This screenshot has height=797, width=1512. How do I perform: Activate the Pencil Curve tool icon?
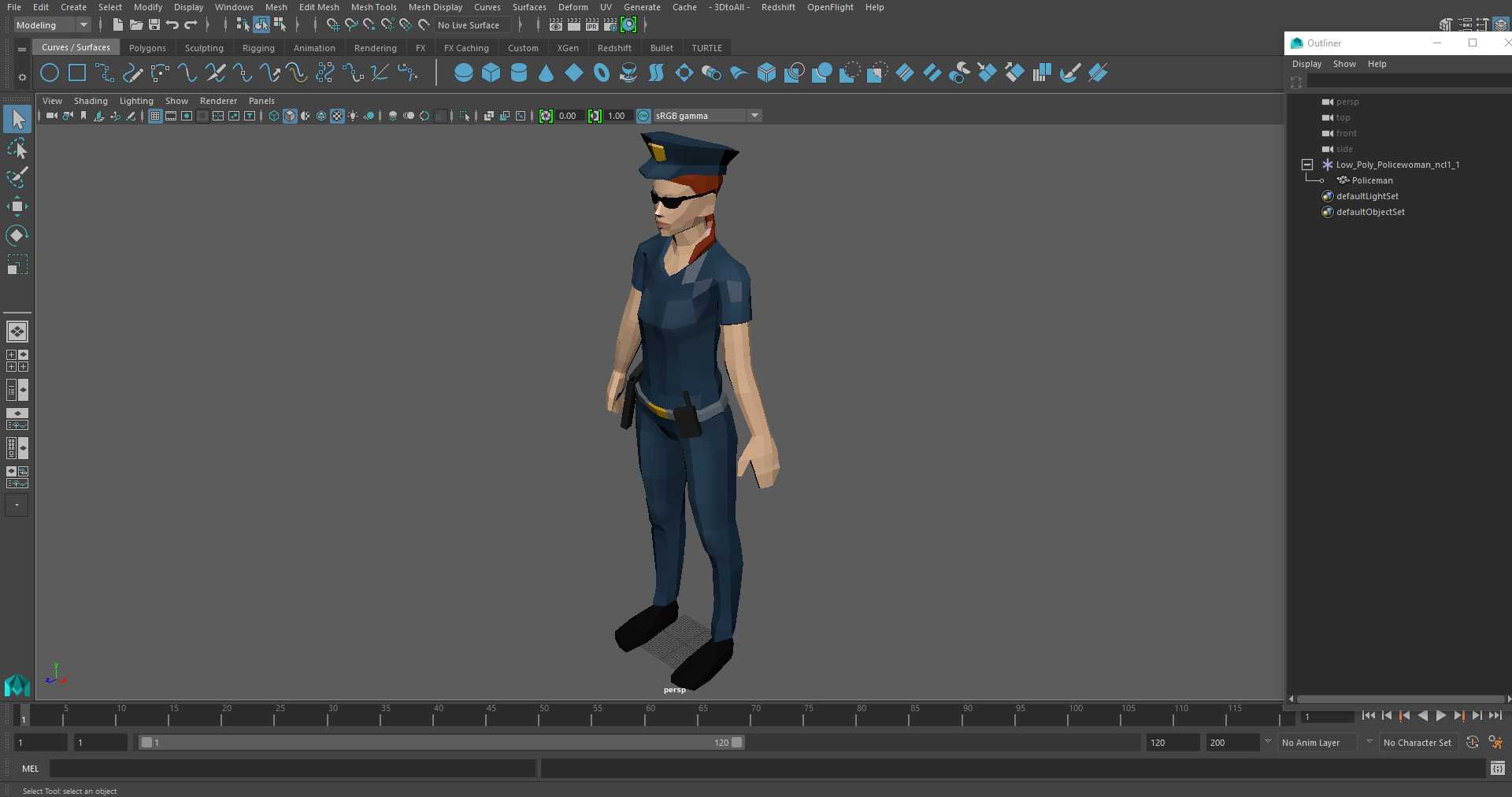click(132, 73)
